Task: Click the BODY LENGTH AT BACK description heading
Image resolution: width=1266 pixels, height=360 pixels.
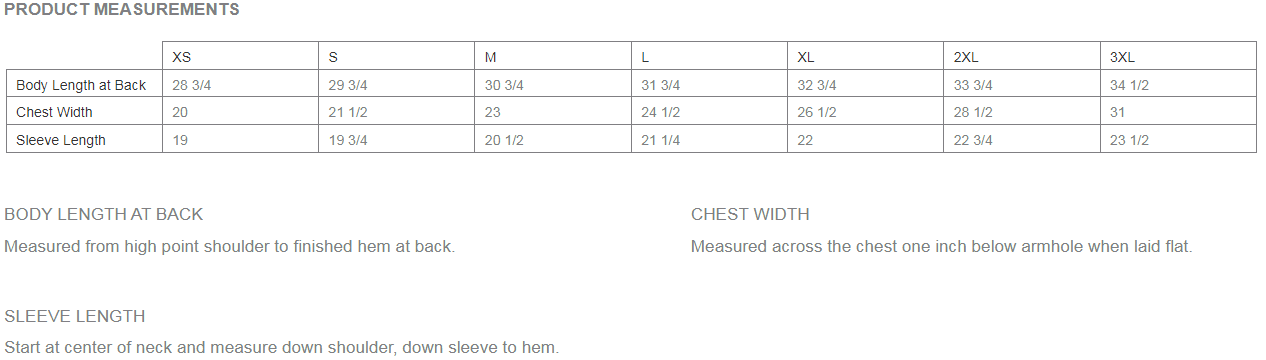Action: [104, 214]
